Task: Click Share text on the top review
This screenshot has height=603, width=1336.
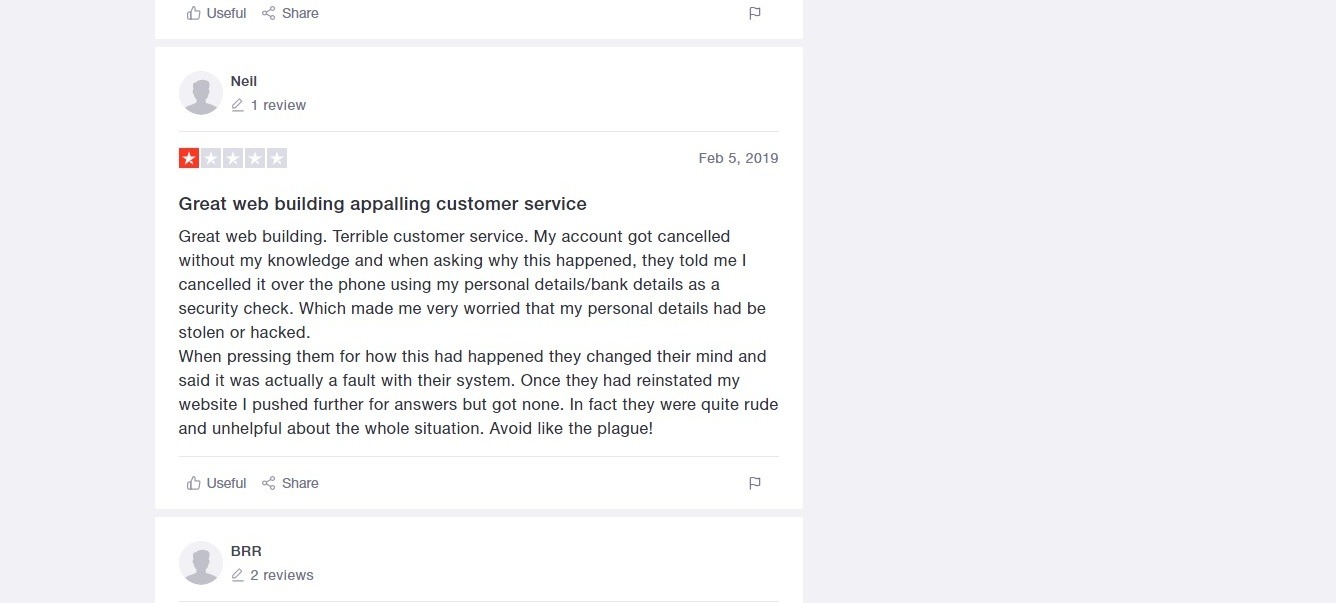Action: point(300,13)
